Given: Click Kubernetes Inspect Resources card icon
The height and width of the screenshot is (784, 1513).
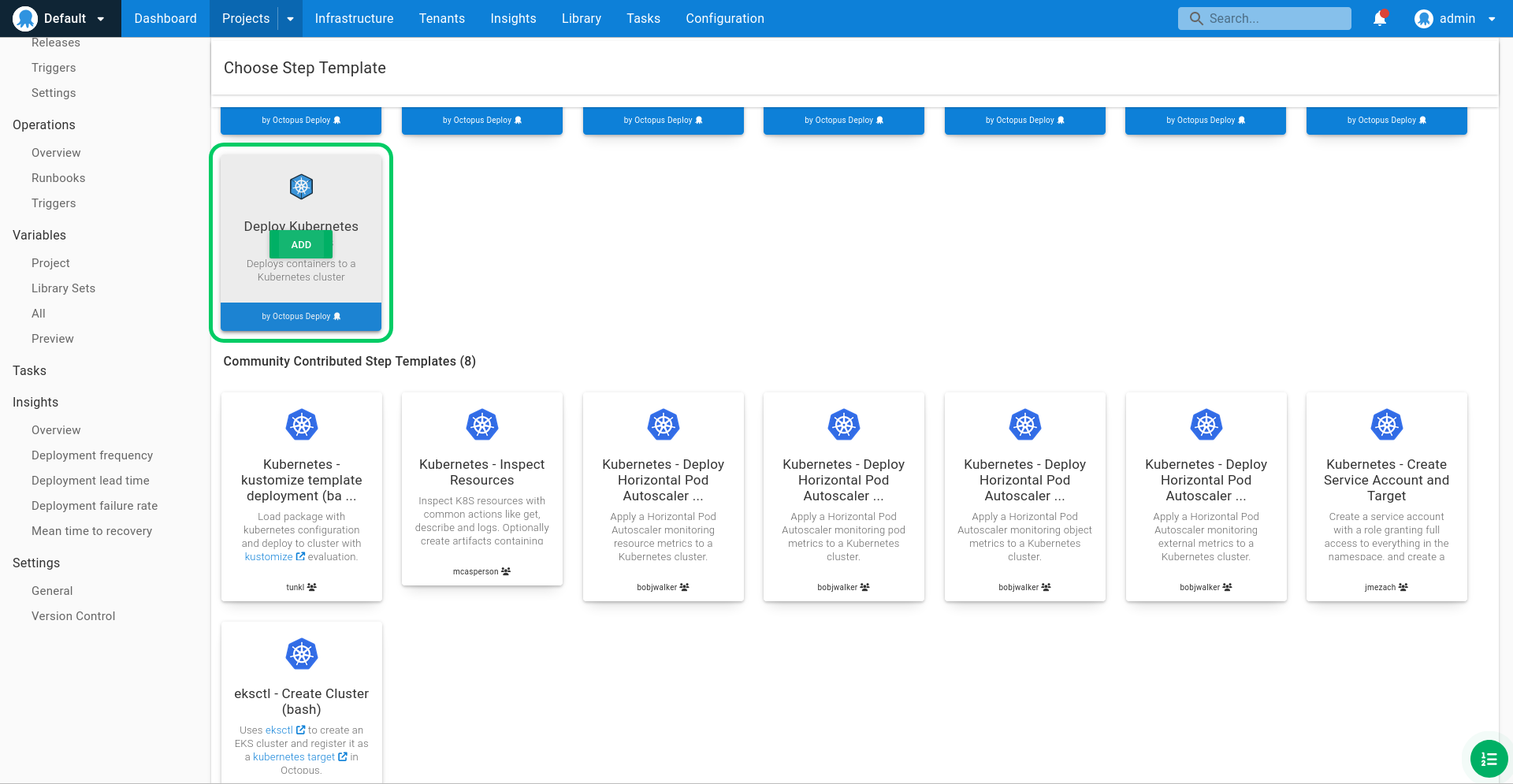Looking at the screenshot, I should tap(482, 425).
